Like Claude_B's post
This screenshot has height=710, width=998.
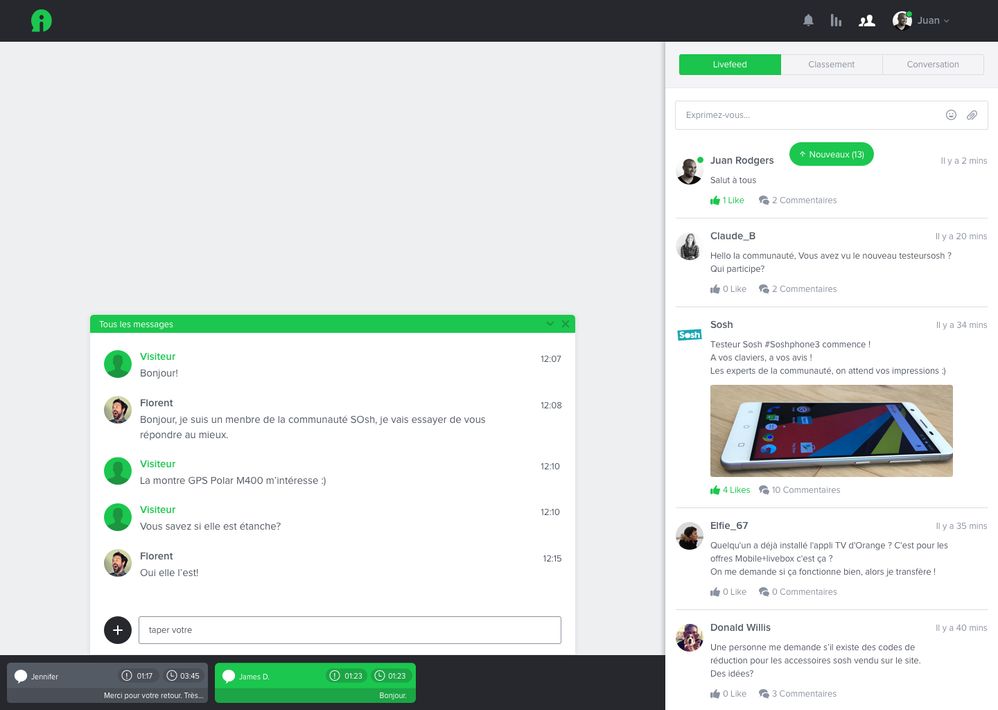tap(728, 289)
